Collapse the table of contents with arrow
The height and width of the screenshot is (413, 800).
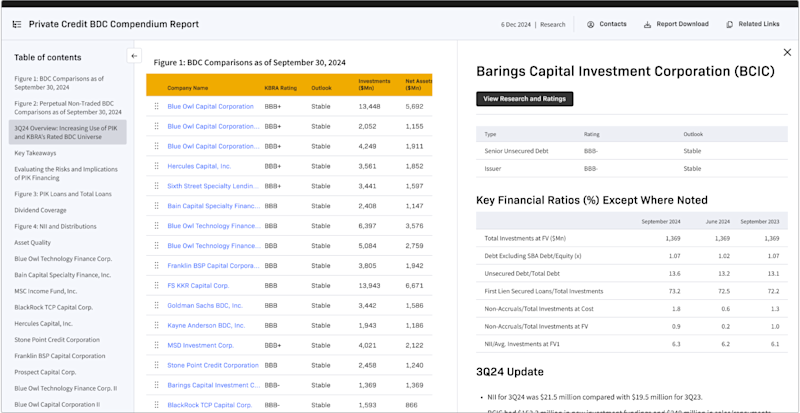point(134,56)
